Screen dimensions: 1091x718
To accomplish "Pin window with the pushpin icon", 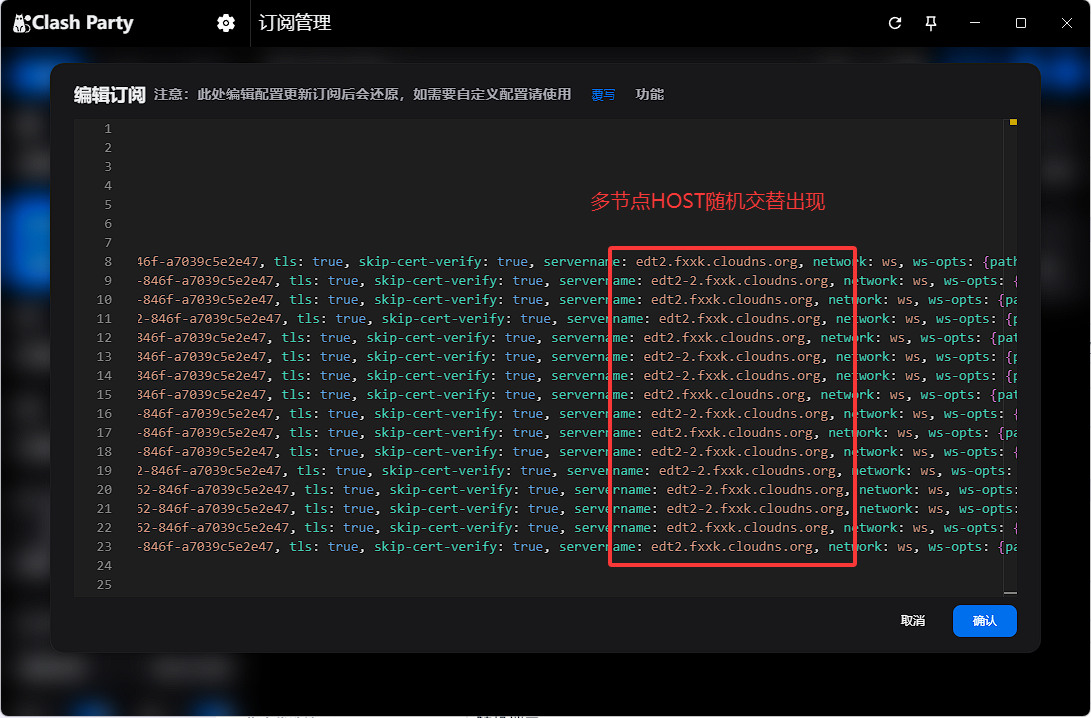I will [x=931, y=23].
